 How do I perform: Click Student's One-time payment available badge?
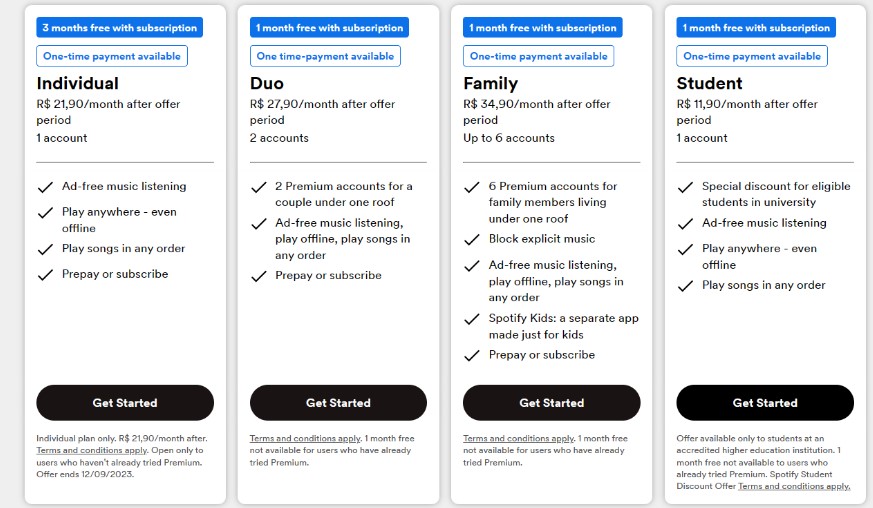[x=752, y=56]
